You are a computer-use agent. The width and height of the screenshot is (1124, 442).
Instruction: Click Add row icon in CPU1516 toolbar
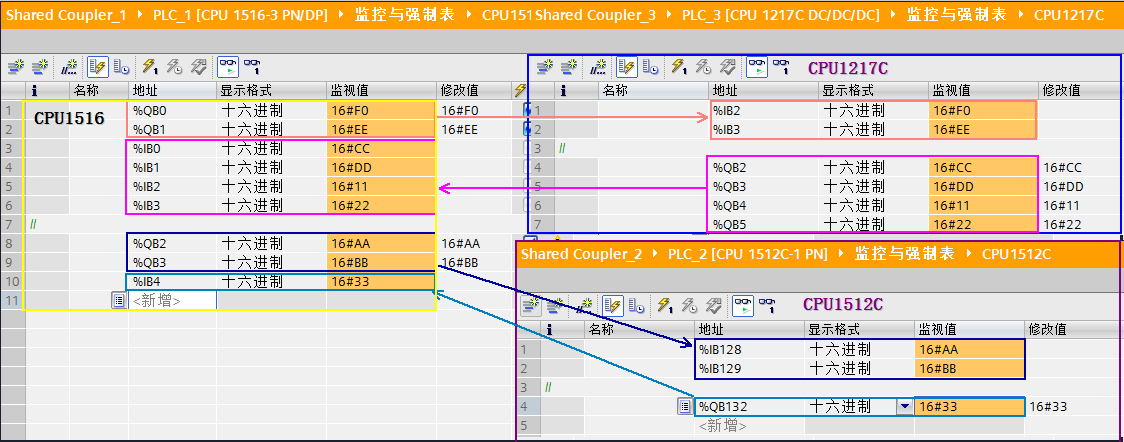pos(39,67)
